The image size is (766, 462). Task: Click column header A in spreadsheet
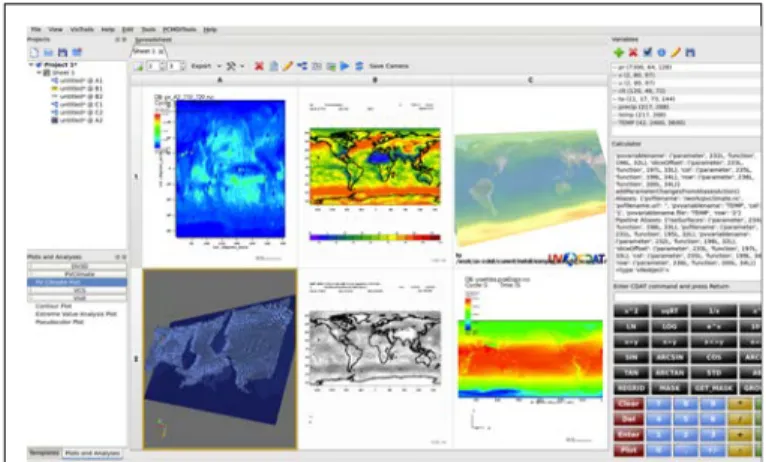[x=220, y=80]
